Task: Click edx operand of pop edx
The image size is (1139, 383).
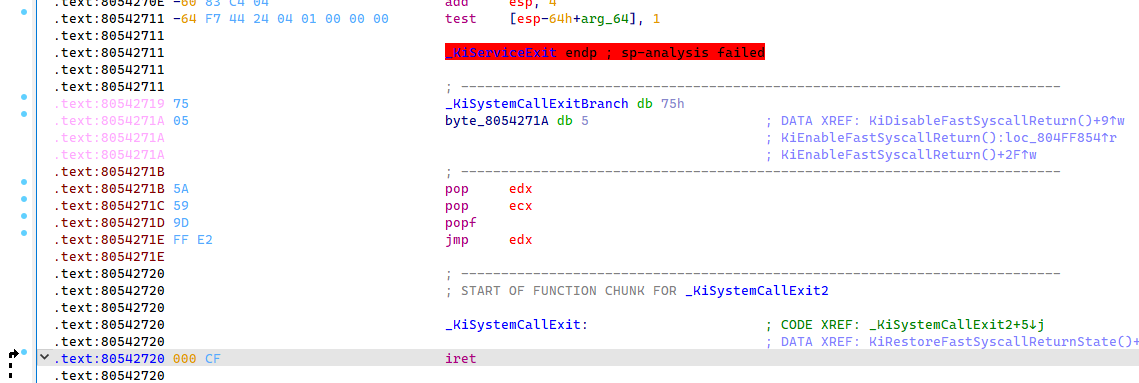Action: [x=520, y=189]
